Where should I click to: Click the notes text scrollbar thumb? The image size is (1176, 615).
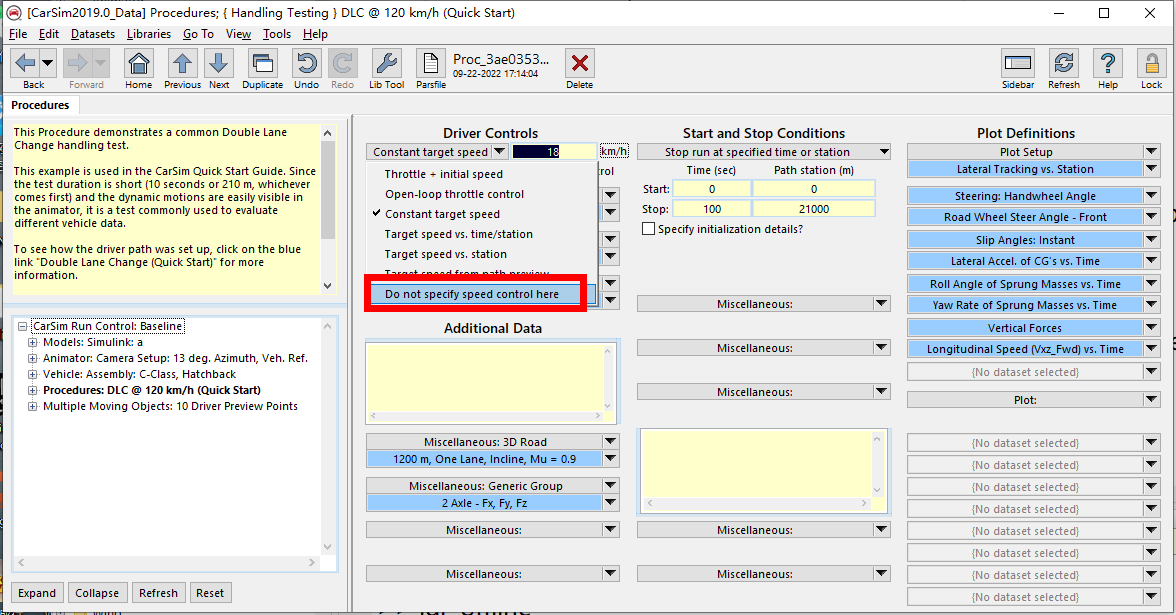point(328,189)
